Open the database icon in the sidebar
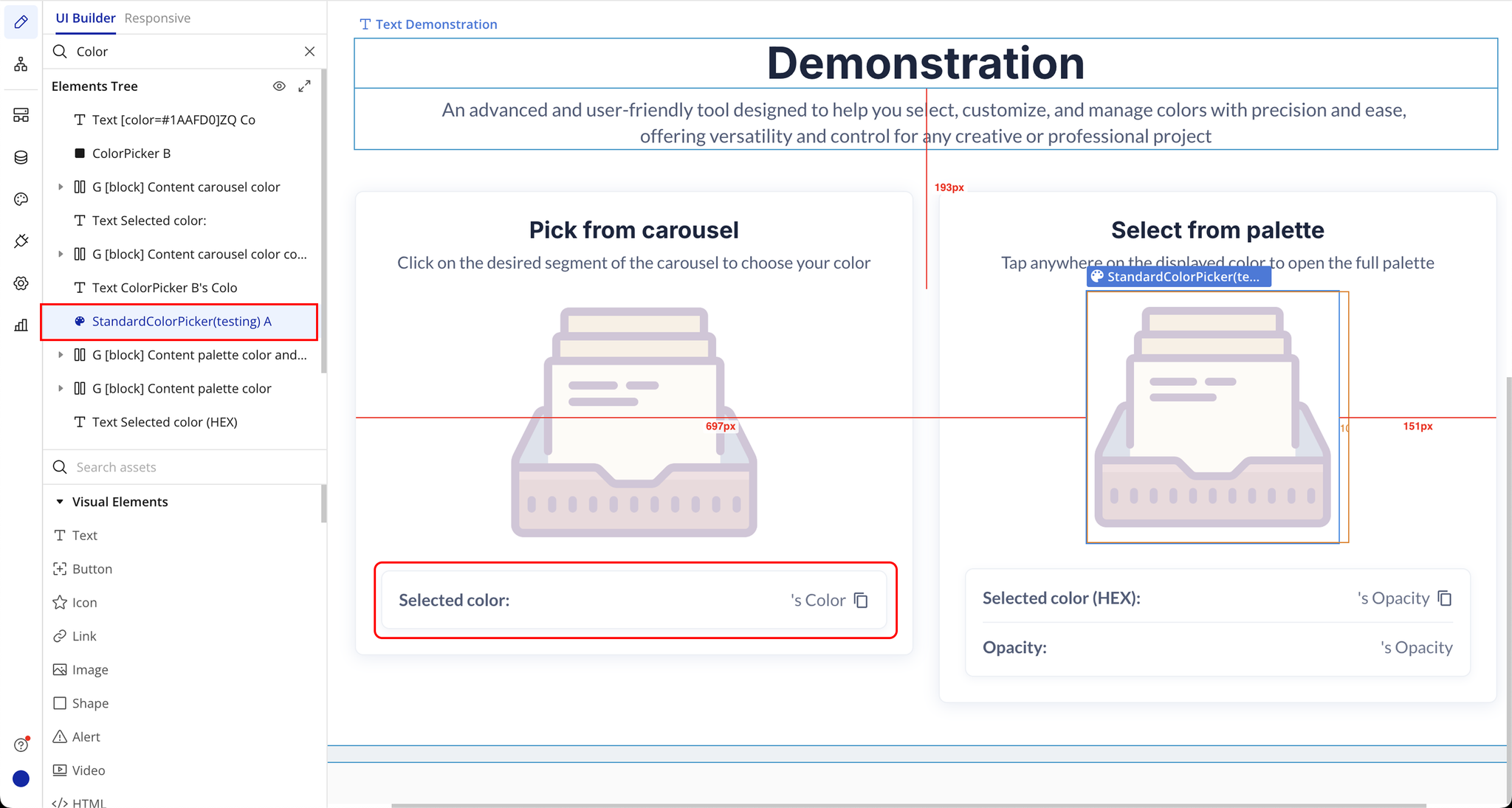 coord(21,157)
